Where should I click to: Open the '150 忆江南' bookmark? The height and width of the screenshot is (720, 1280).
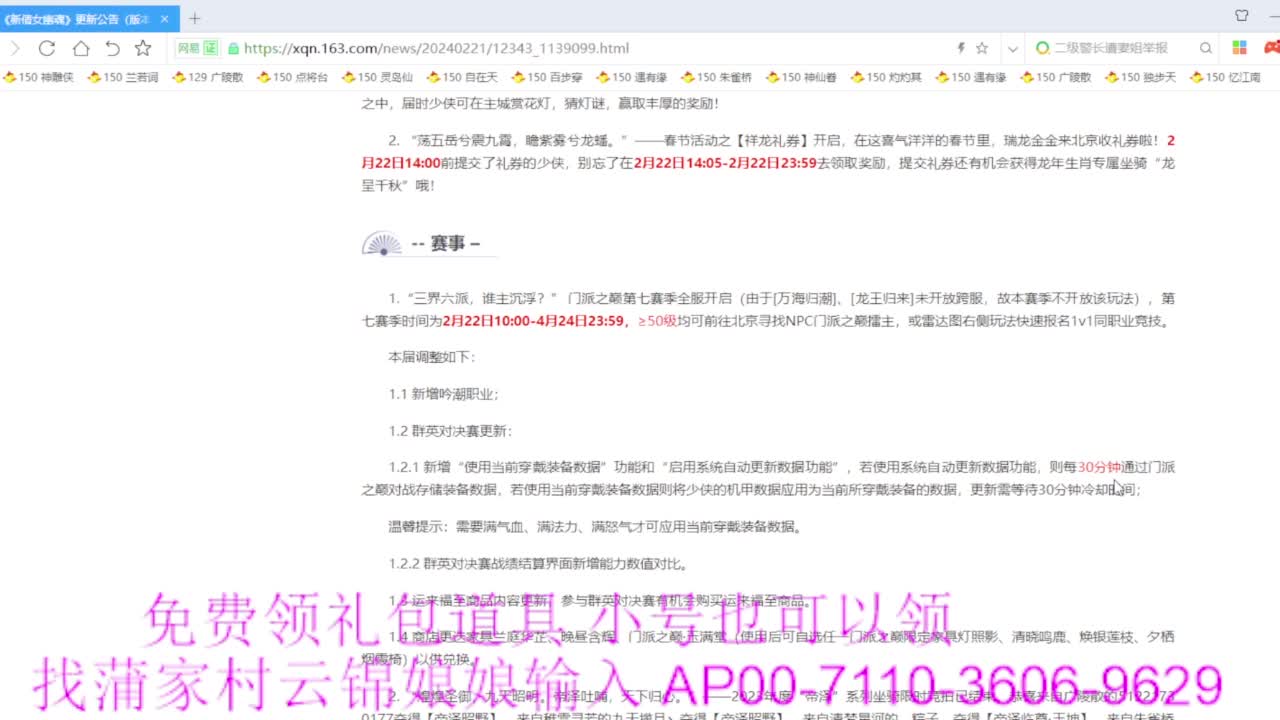click(1227, 75)
